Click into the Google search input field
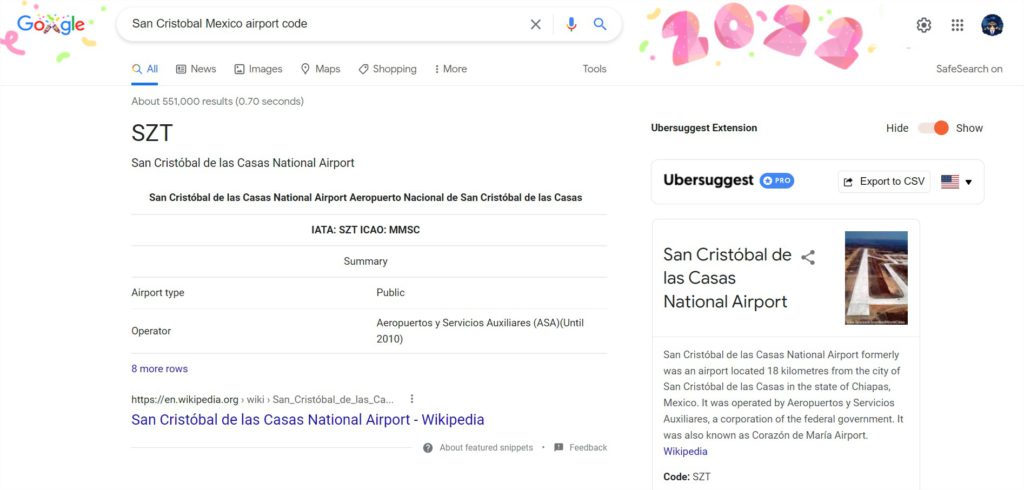 click(x=327, y=24)
